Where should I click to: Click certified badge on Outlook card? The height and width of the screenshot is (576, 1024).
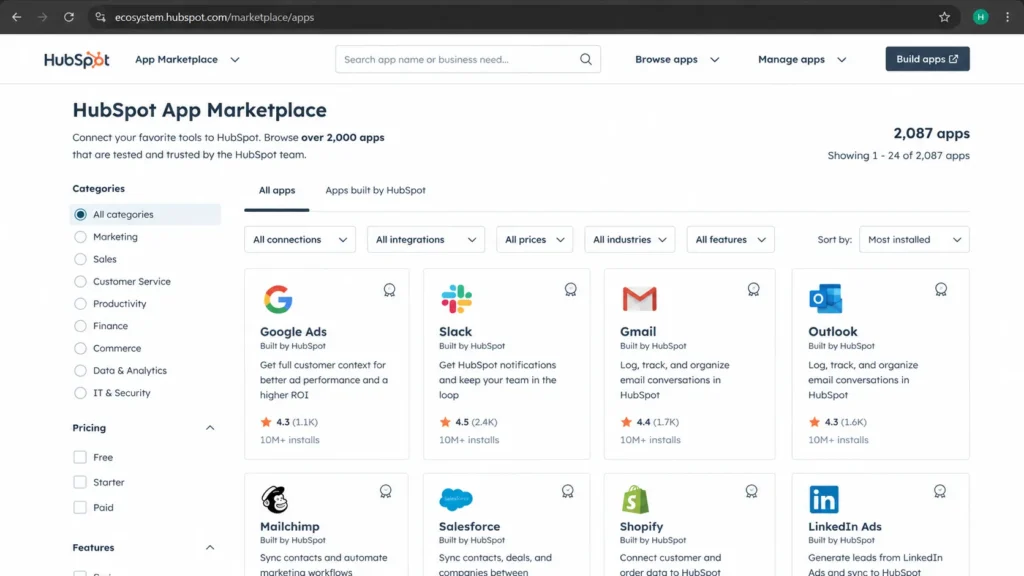click(941, 289)
